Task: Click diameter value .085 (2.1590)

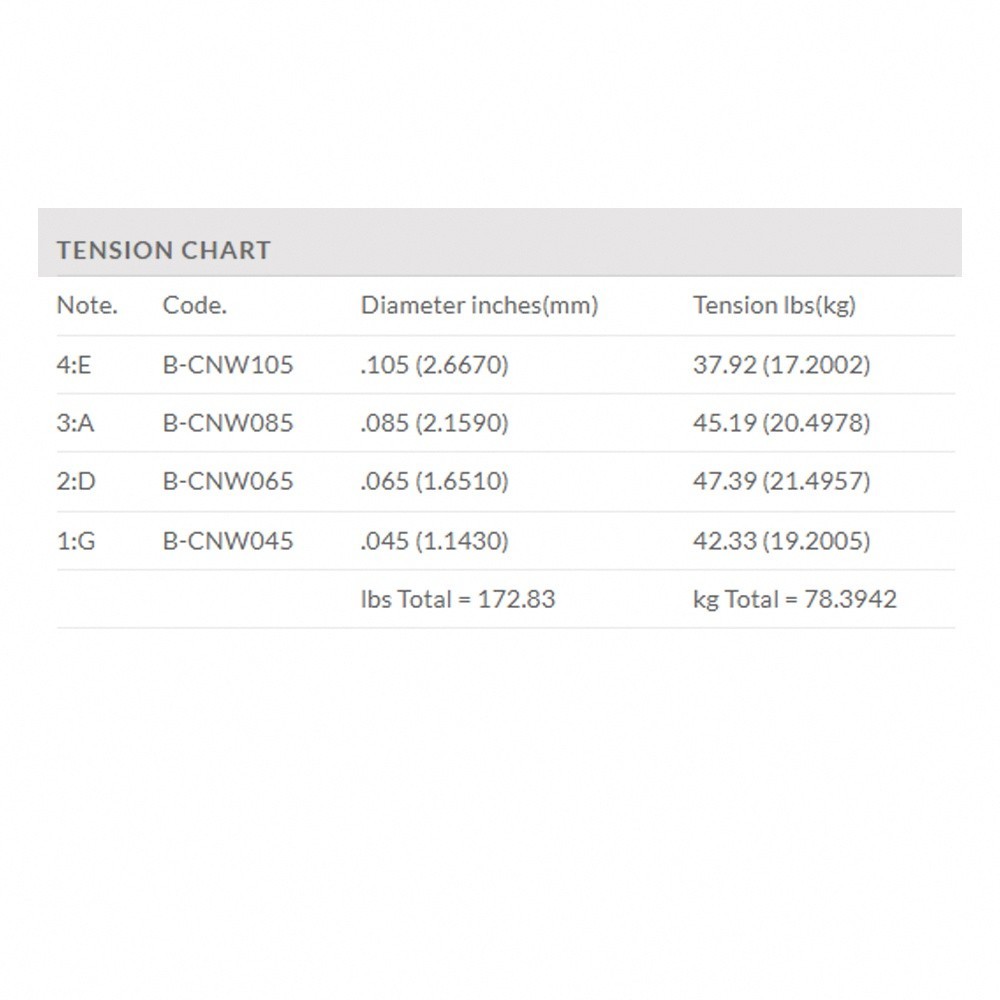Action: click(x=434, y=423)
